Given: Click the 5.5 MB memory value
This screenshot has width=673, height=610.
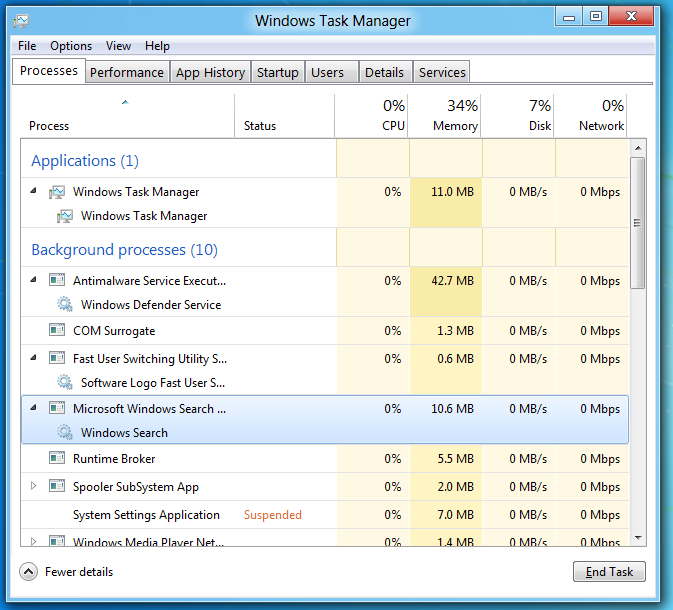Looking at the screenshot, I should pos(455,459).
